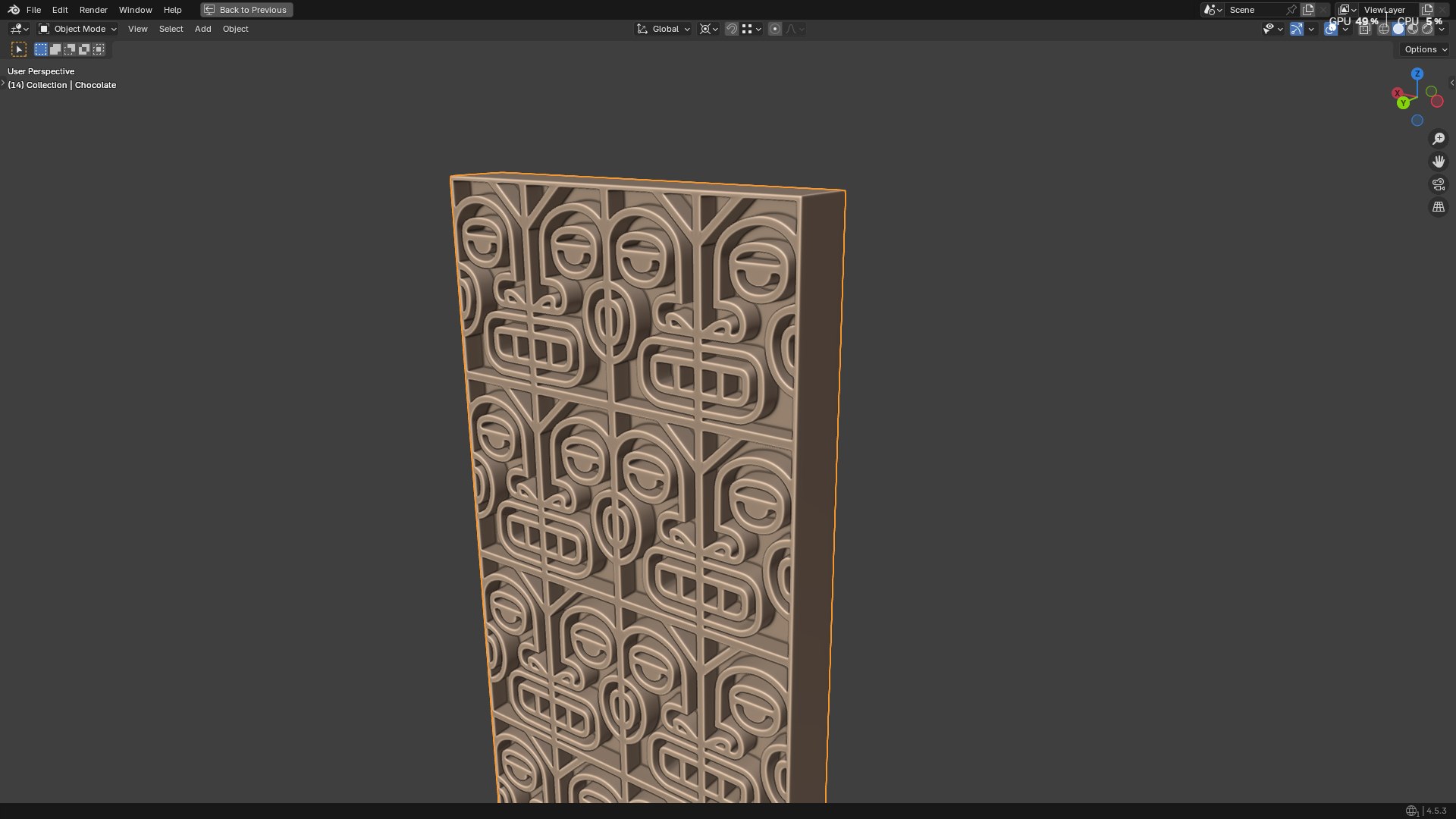
Task: Switch perspective/orthographic grid icon
Action: (x=1439, y=207)
